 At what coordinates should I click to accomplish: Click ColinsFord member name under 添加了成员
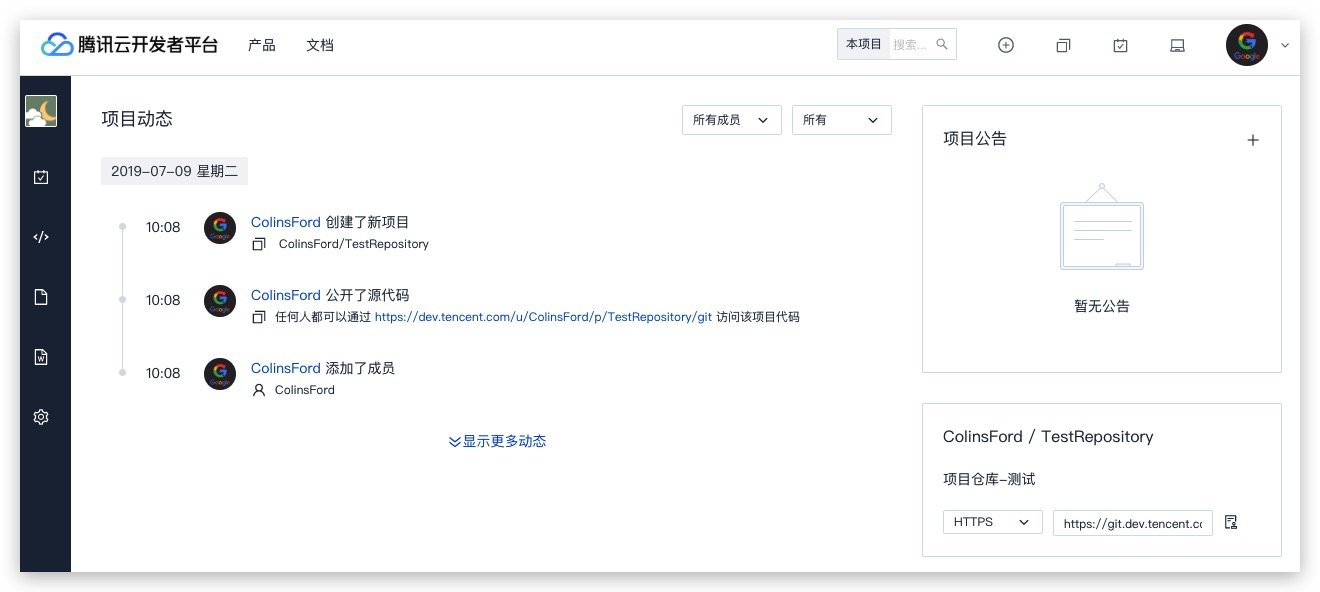pyautogui.click(x=305, y=390)
